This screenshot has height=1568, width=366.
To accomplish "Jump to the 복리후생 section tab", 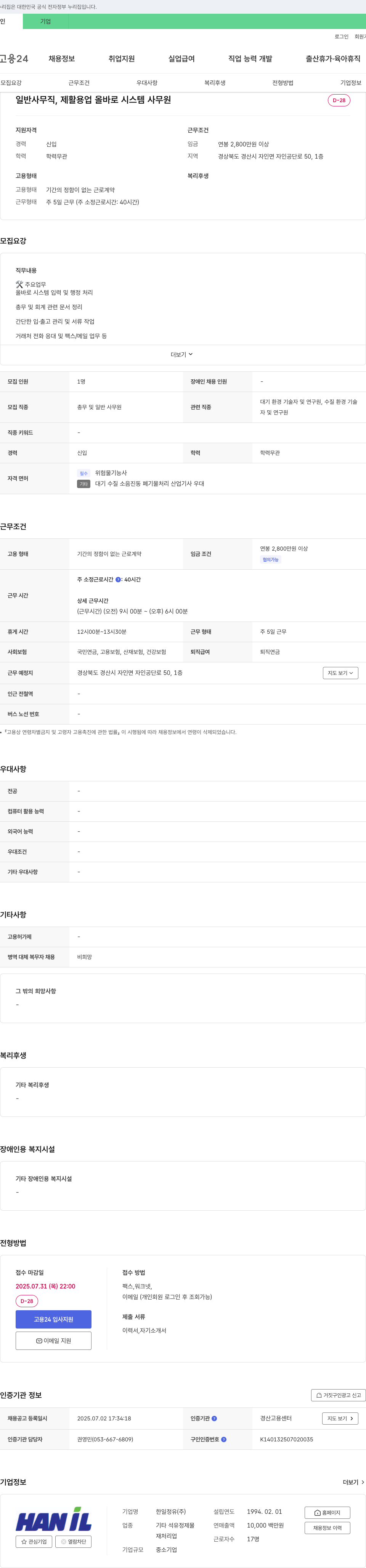I will pos(215,83).
